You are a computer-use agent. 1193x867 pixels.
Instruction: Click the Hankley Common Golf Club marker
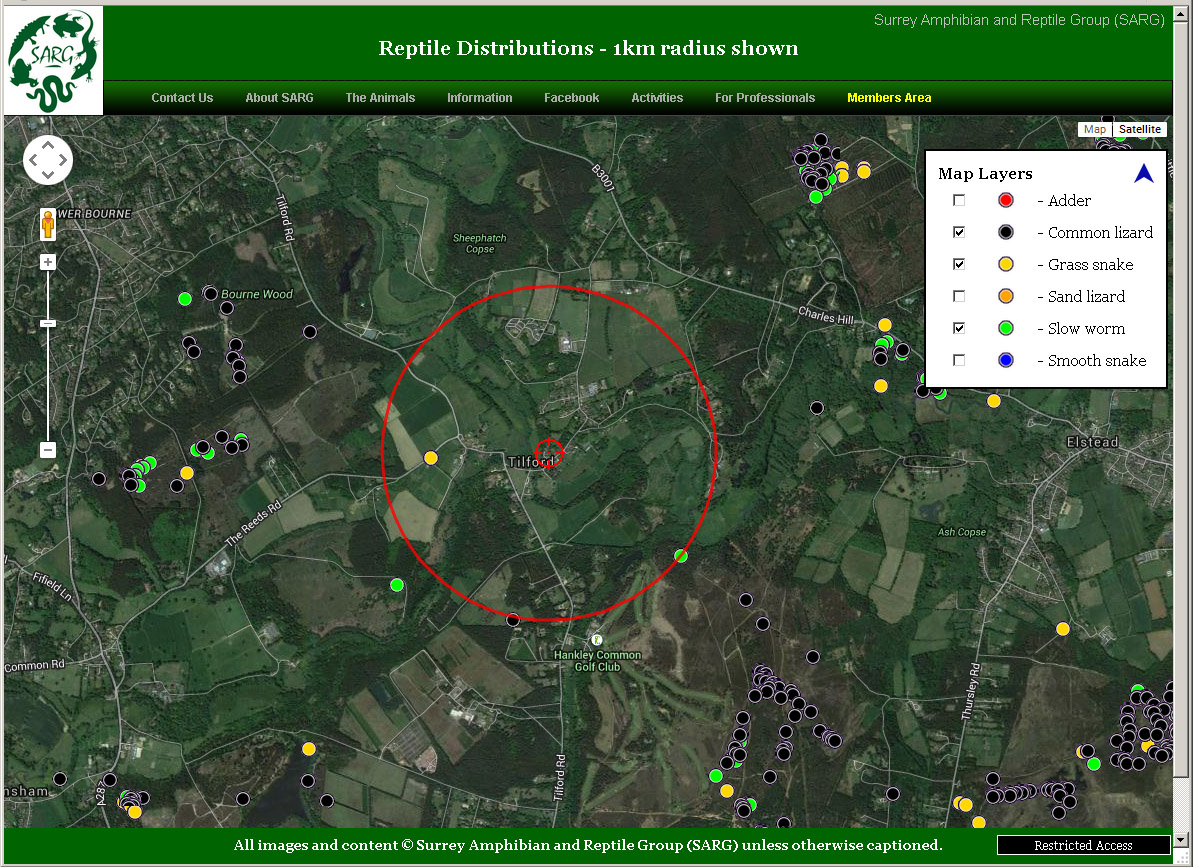point(597,640)
